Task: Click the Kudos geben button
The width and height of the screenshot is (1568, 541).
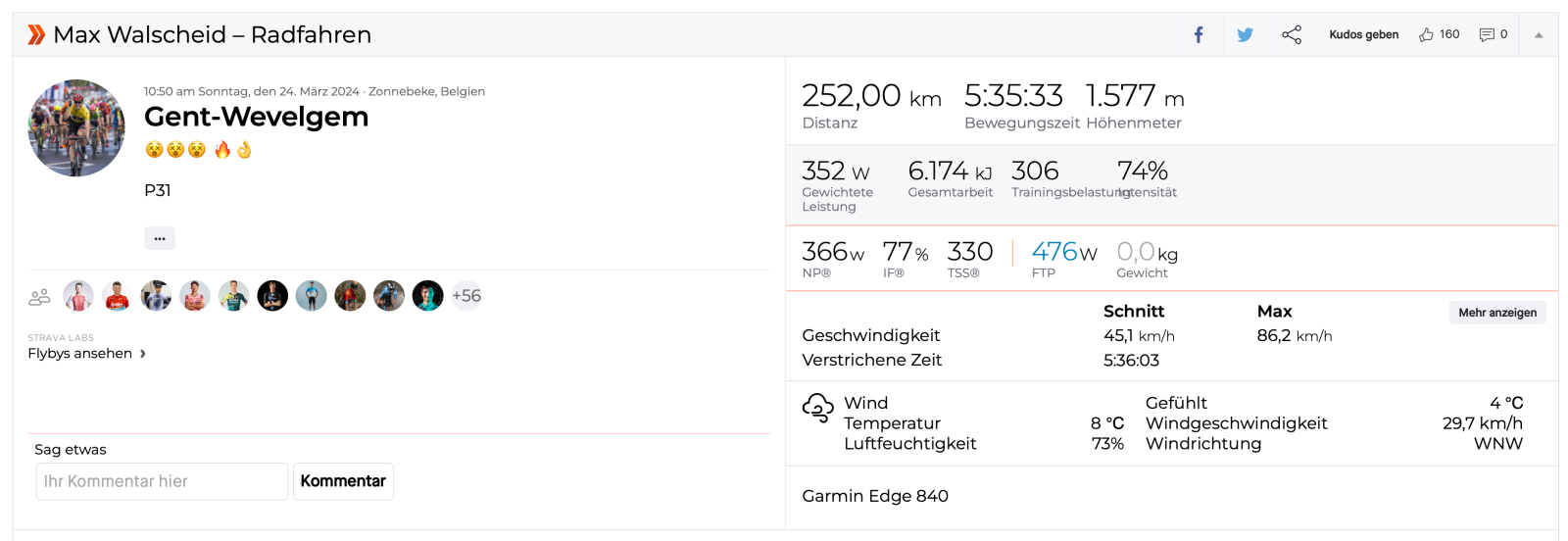Action: [x=1363, y=34]
